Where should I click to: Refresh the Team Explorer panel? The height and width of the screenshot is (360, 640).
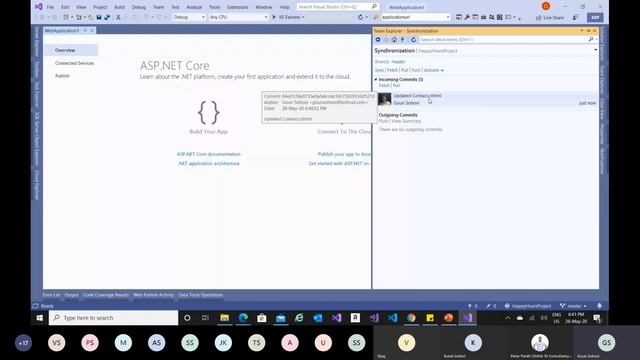pos(413,40)
